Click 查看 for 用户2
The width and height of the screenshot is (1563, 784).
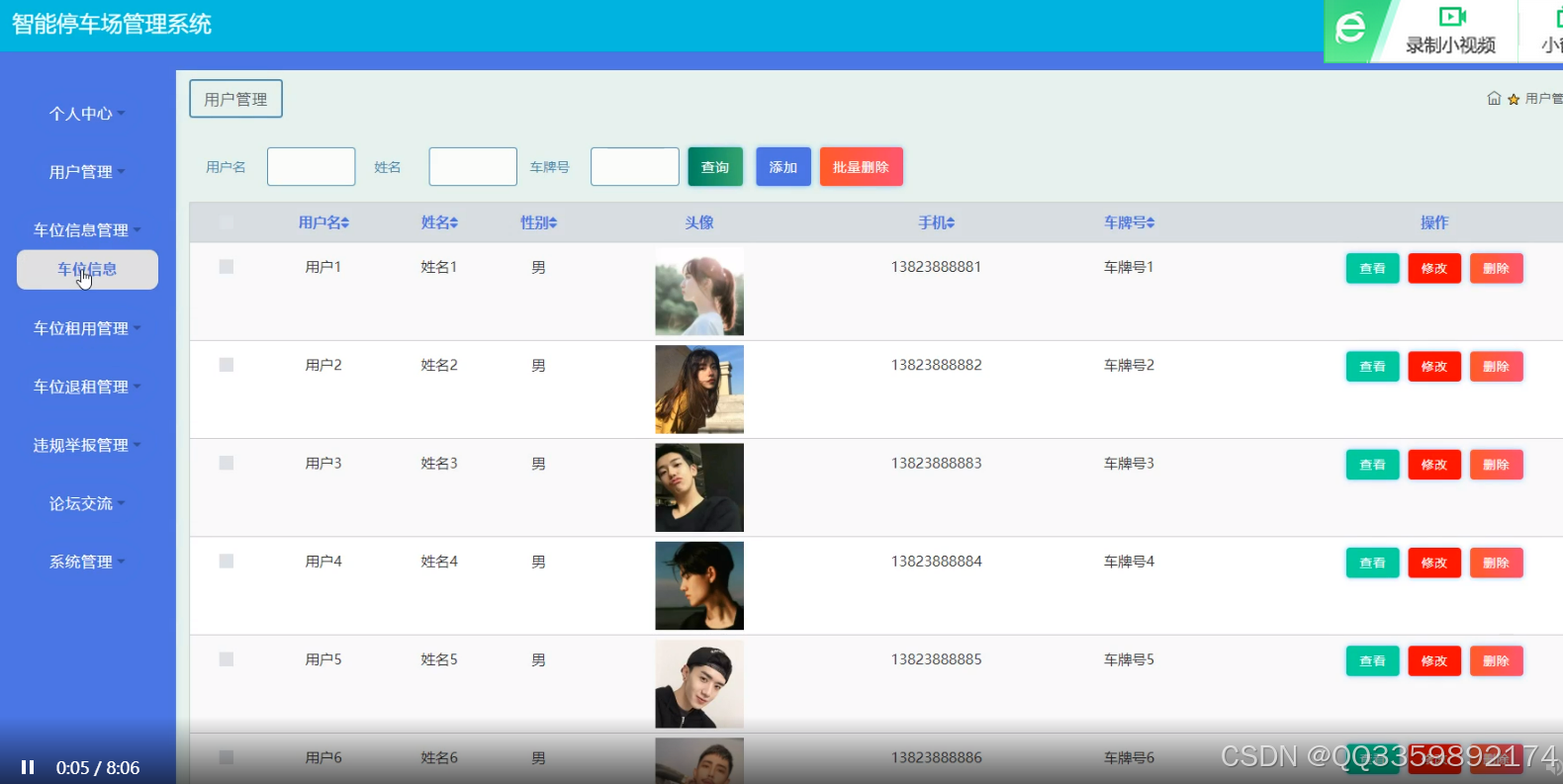click(1372, 367)
